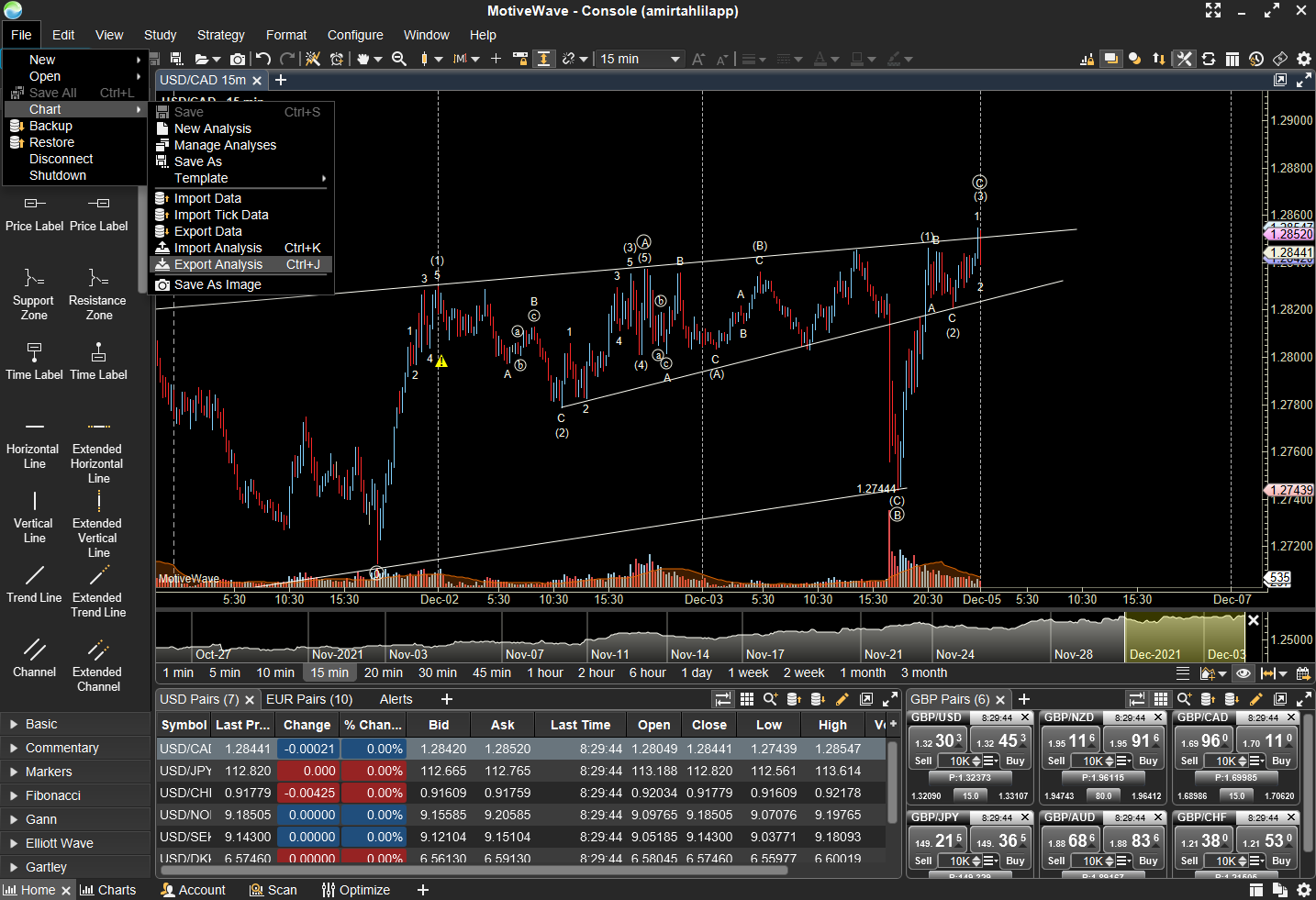Expand the Fibonacci tools section
The height and width of the screenshot is (900, 1316).
(x=75, y=795)
